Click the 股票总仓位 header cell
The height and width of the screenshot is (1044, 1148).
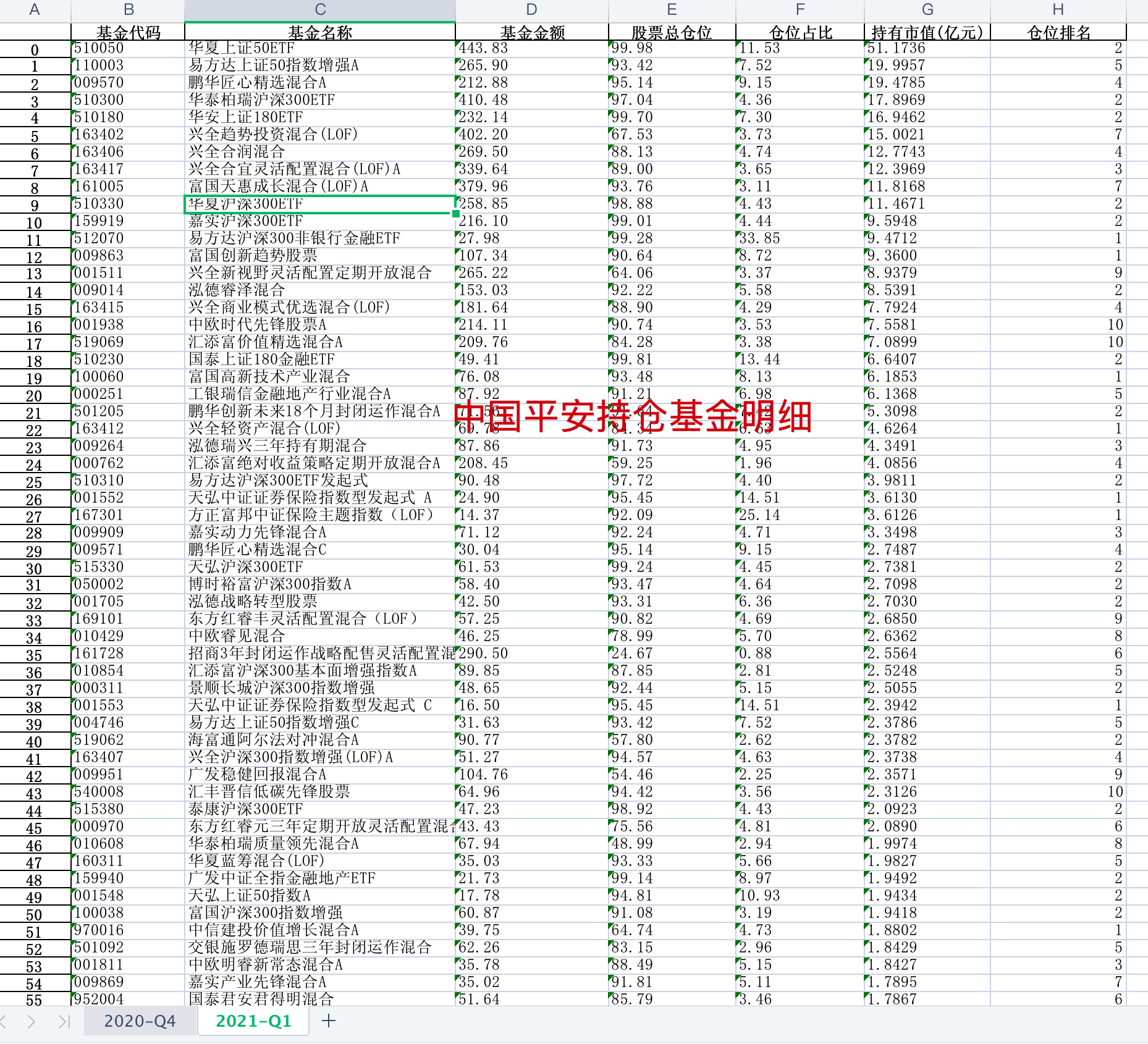pos(672,32)
